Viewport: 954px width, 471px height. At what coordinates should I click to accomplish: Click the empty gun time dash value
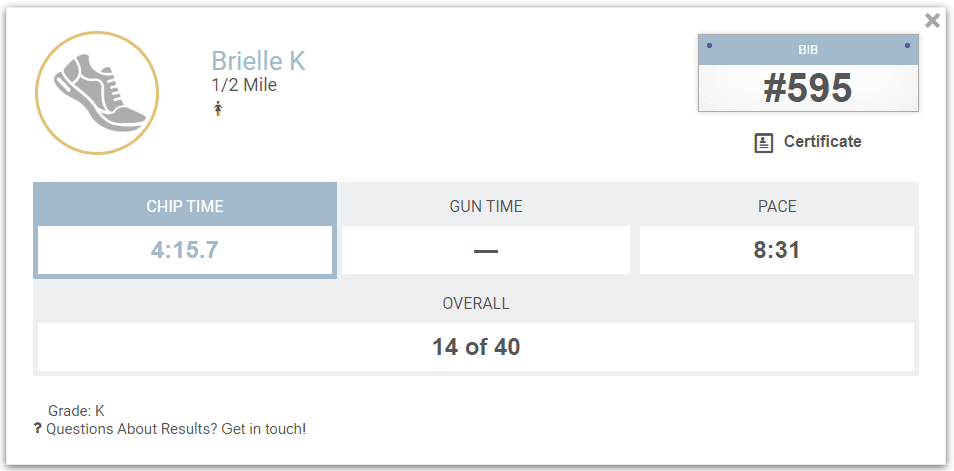(486, 250)
